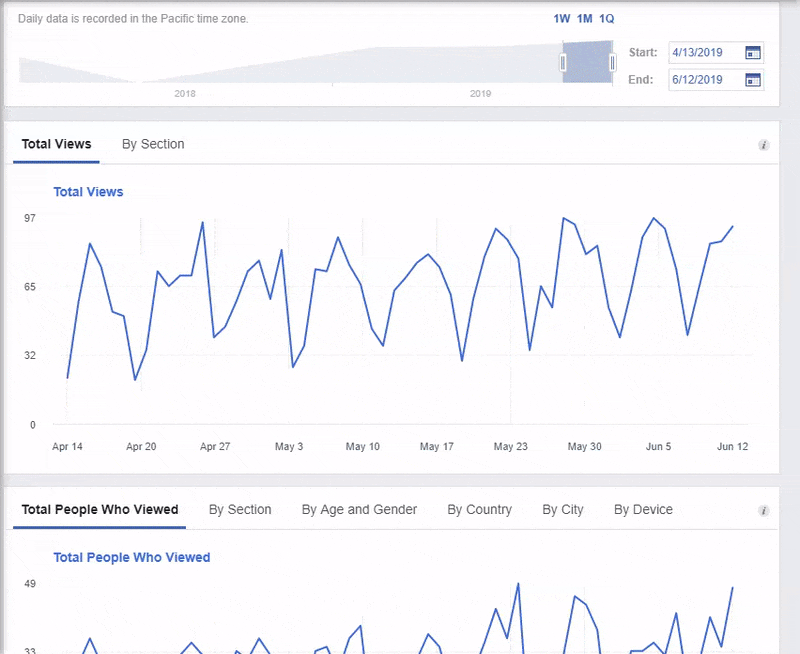800x654 pixels.
Task: Click the Total Views chart legend label
Action: point(88,192)
